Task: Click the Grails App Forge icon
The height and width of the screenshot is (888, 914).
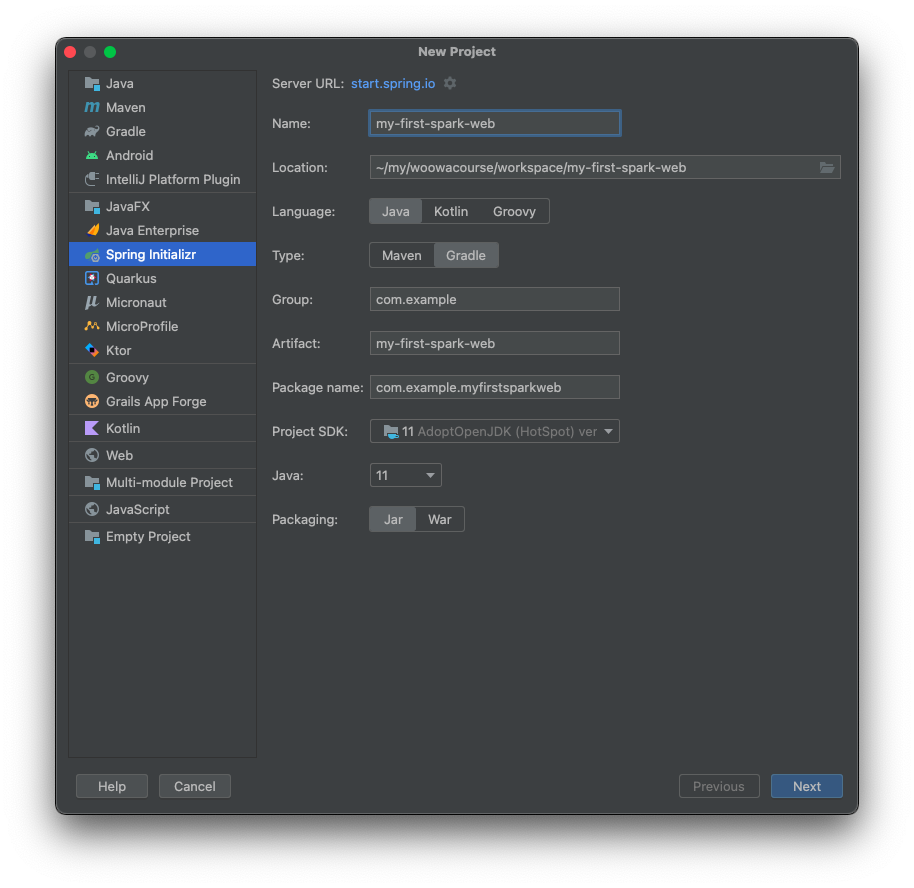Action: (92, 401)
